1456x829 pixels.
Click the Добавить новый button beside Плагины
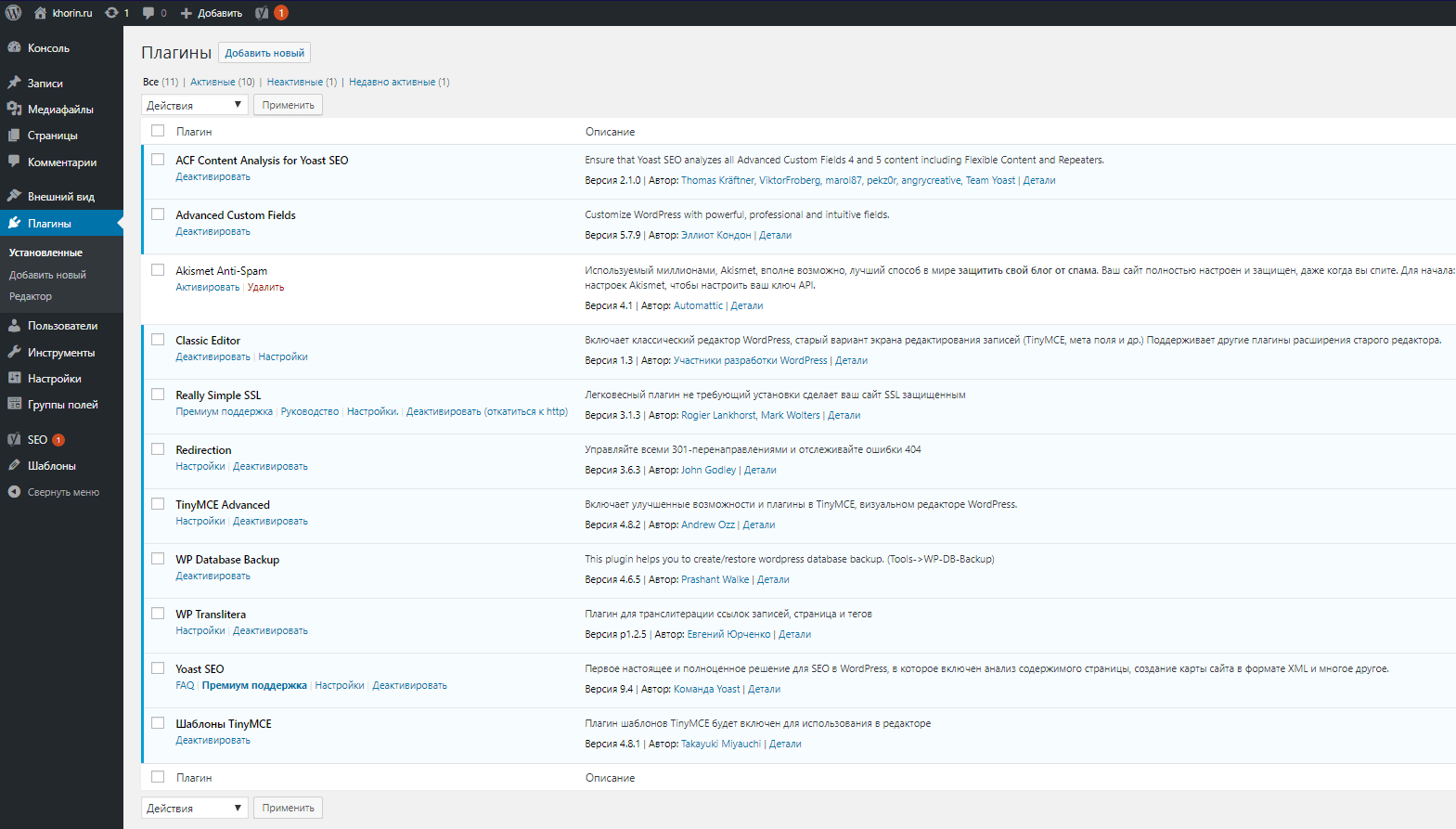[264, 53]
